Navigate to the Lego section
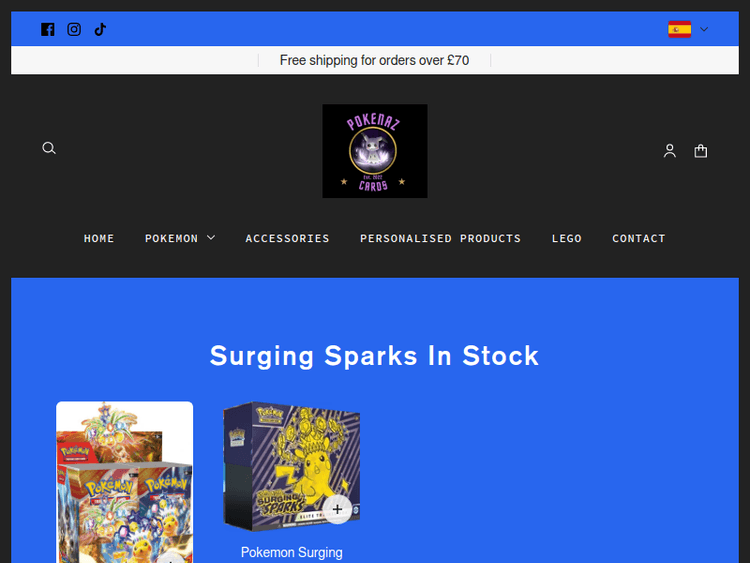 tap(567, 238)
